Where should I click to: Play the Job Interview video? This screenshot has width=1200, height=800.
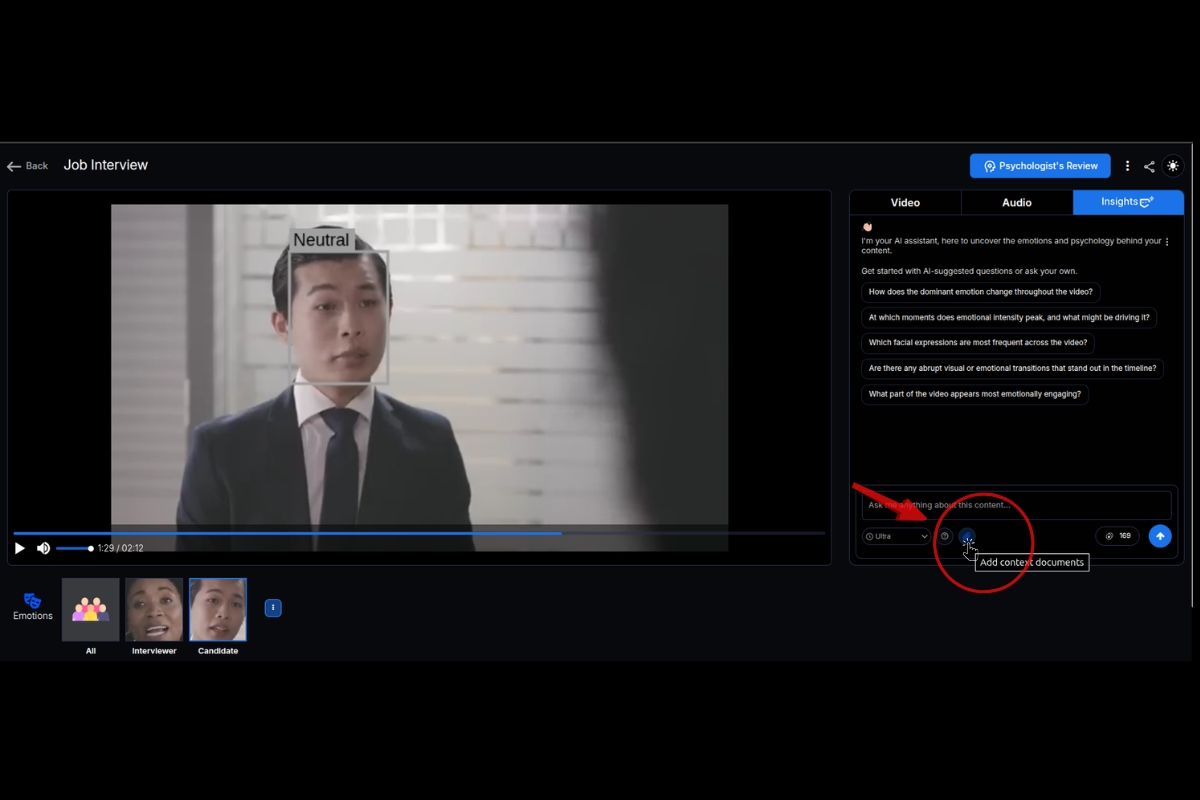20,548
